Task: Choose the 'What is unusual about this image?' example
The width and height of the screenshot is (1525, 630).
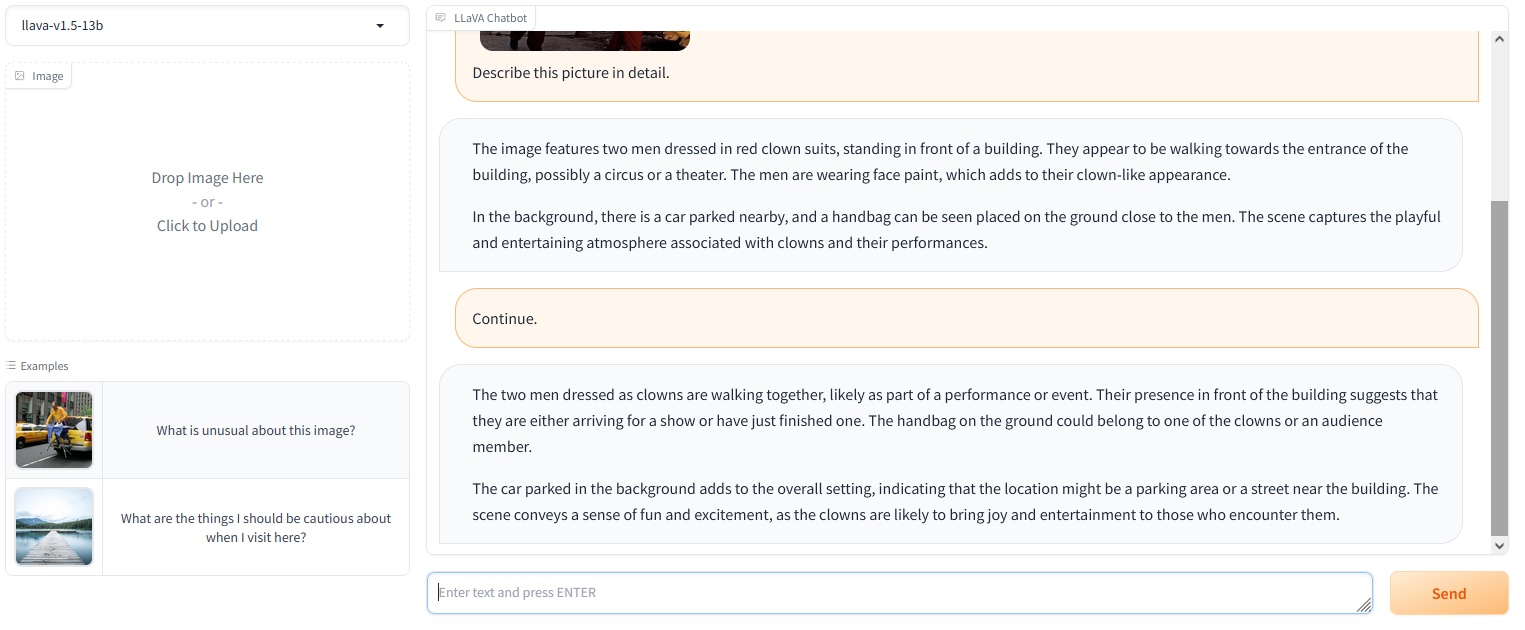Action: click(x=256, y=430)
